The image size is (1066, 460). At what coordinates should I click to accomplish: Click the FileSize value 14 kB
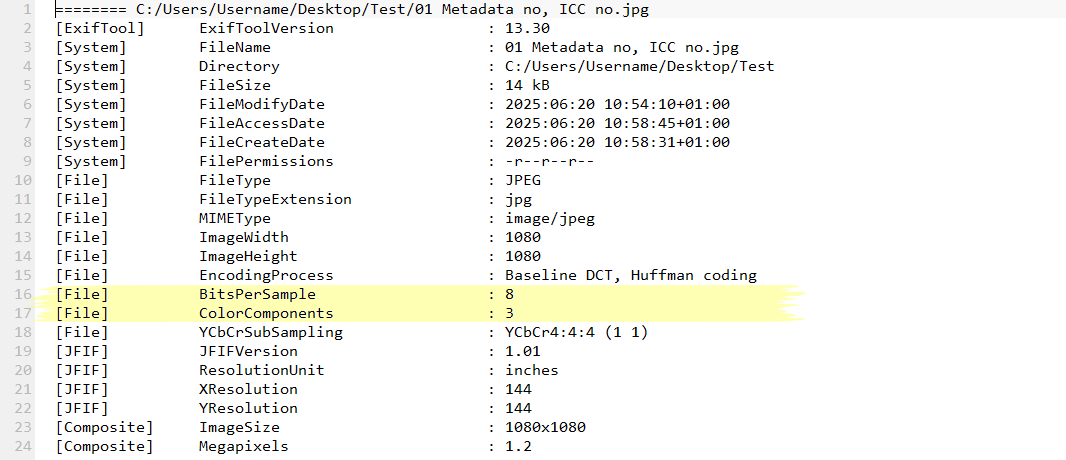(x=528, y=86)
